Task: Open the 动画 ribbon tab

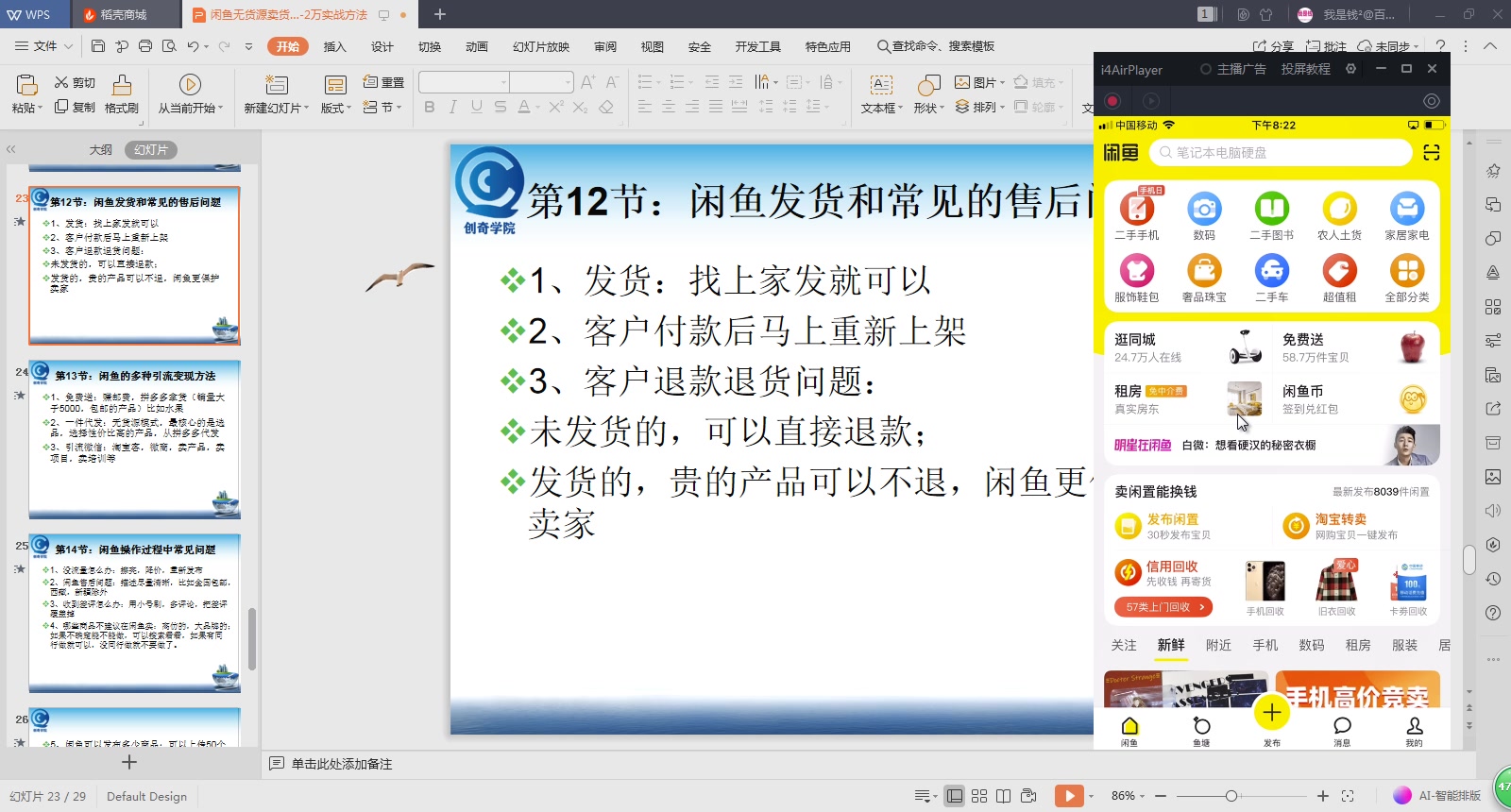Action: pyautogui.click(x=477, y=46)
